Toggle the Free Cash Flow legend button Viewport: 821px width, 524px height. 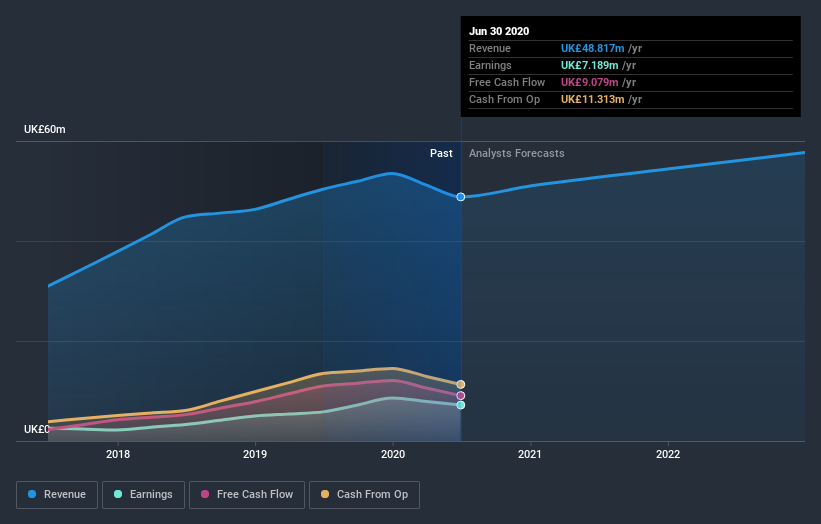(x=247, y=495)
